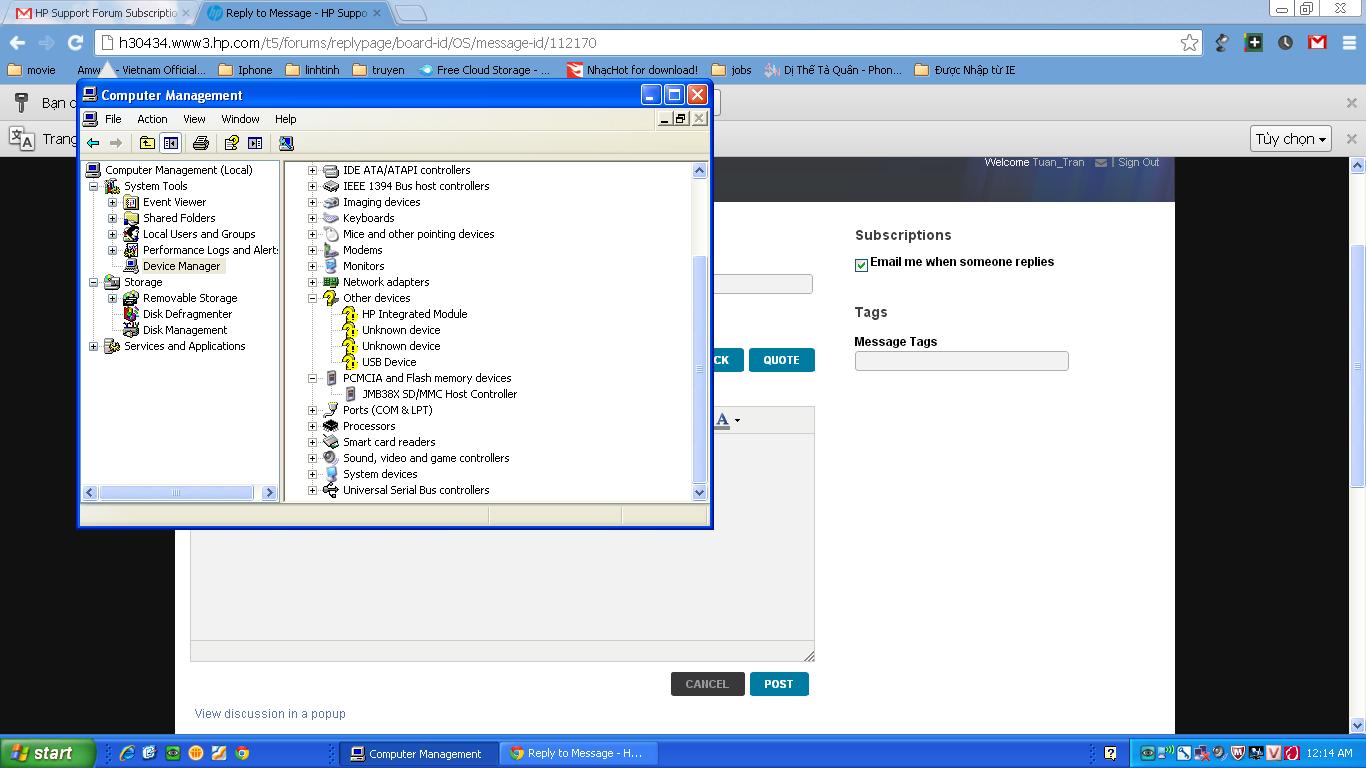The height and width of the screenshot is (768, 1366).
Task: Click the Show/Hide Action Pane toolbar icon
Action: coord(255,143)
